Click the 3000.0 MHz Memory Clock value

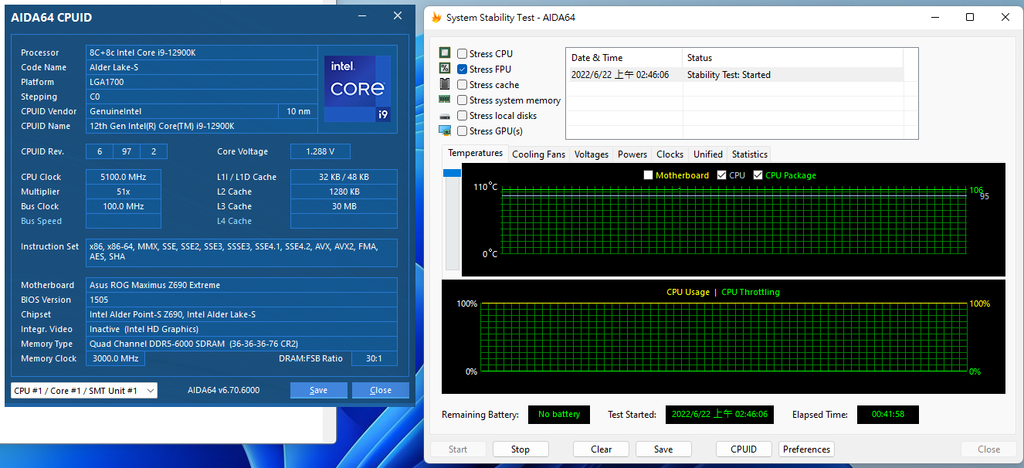pyautogui.click(x=116, y=358)
